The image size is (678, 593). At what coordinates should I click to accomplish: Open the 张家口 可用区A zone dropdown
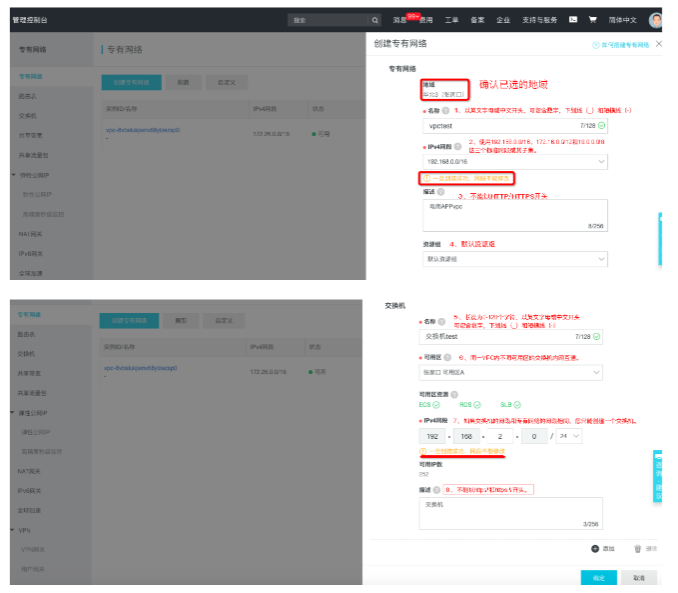(511, 372)
